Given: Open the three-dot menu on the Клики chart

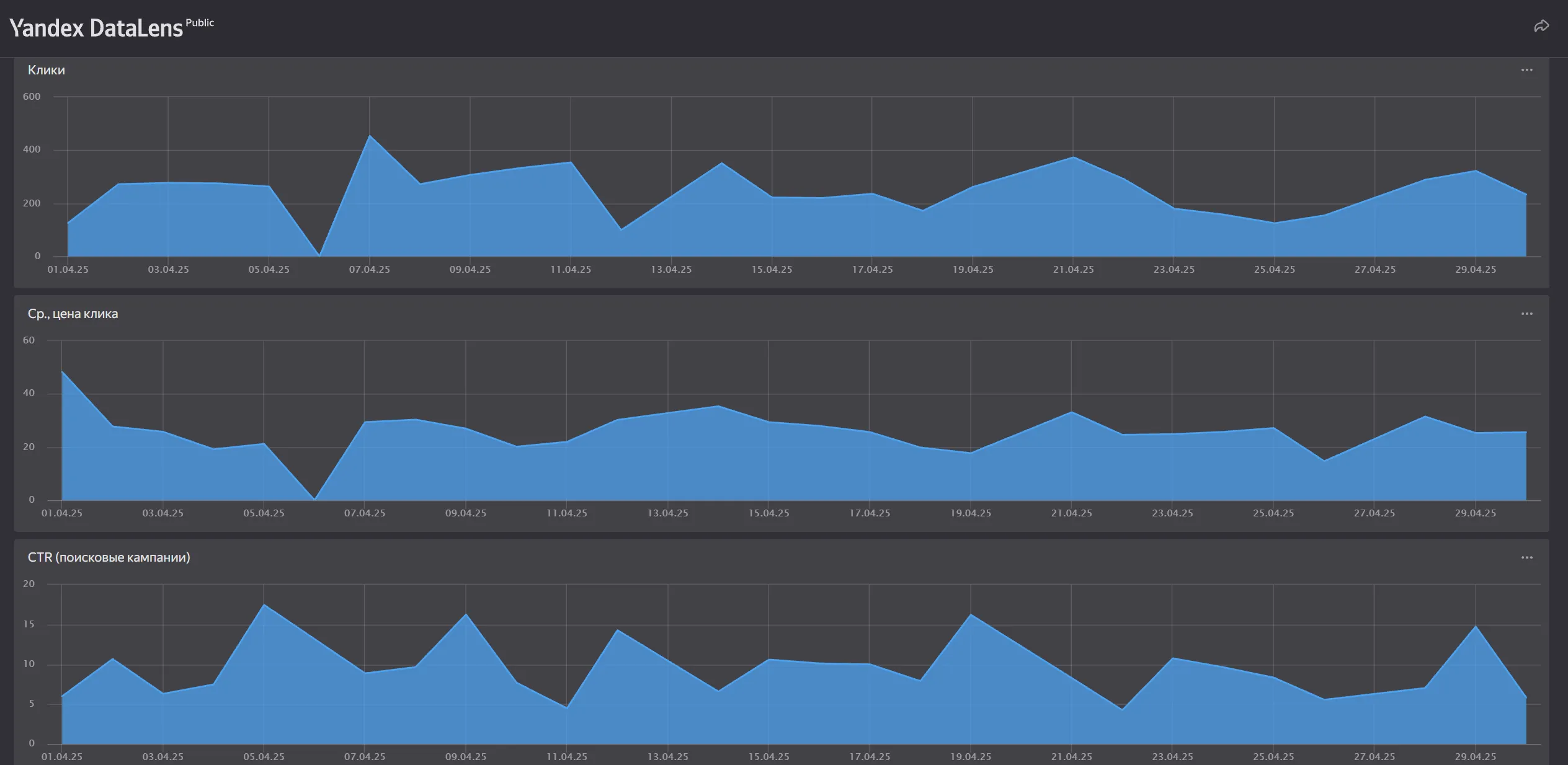Looking at the screenshot, I should tap(1526, 70).
